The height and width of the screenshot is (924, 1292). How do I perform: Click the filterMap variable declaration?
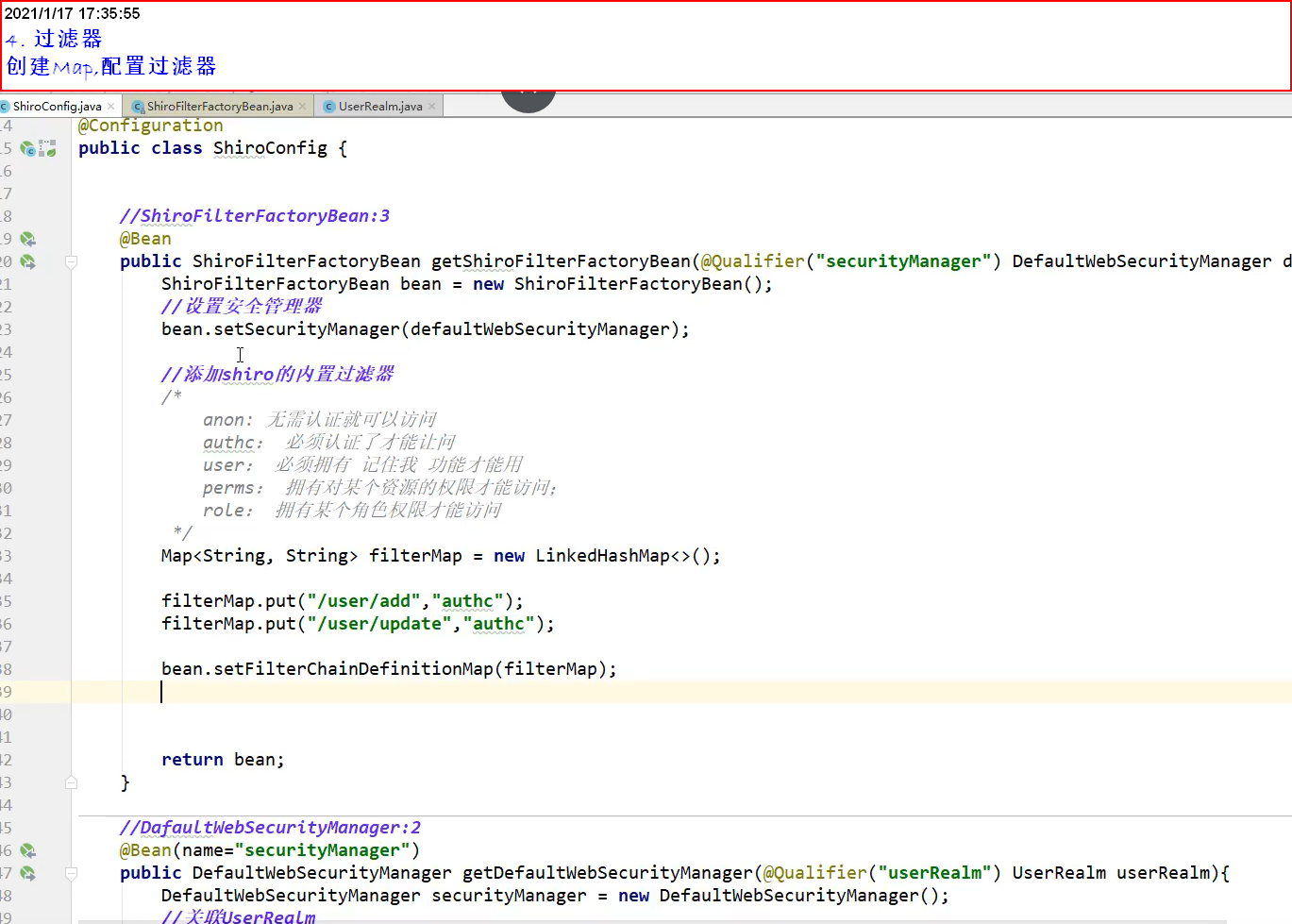415,556
